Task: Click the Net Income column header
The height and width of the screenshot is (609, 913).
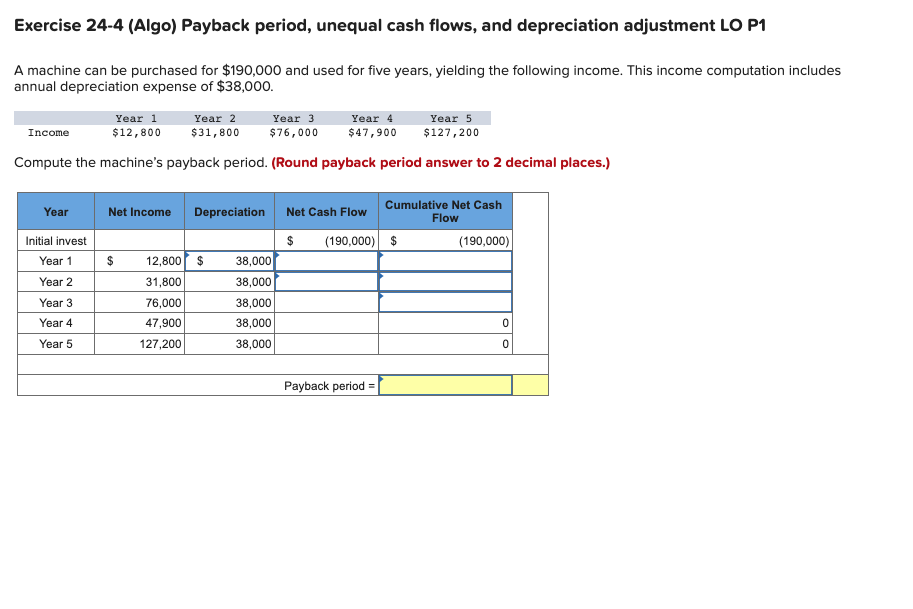Action: pyautogui.click(x=140, y=210)
